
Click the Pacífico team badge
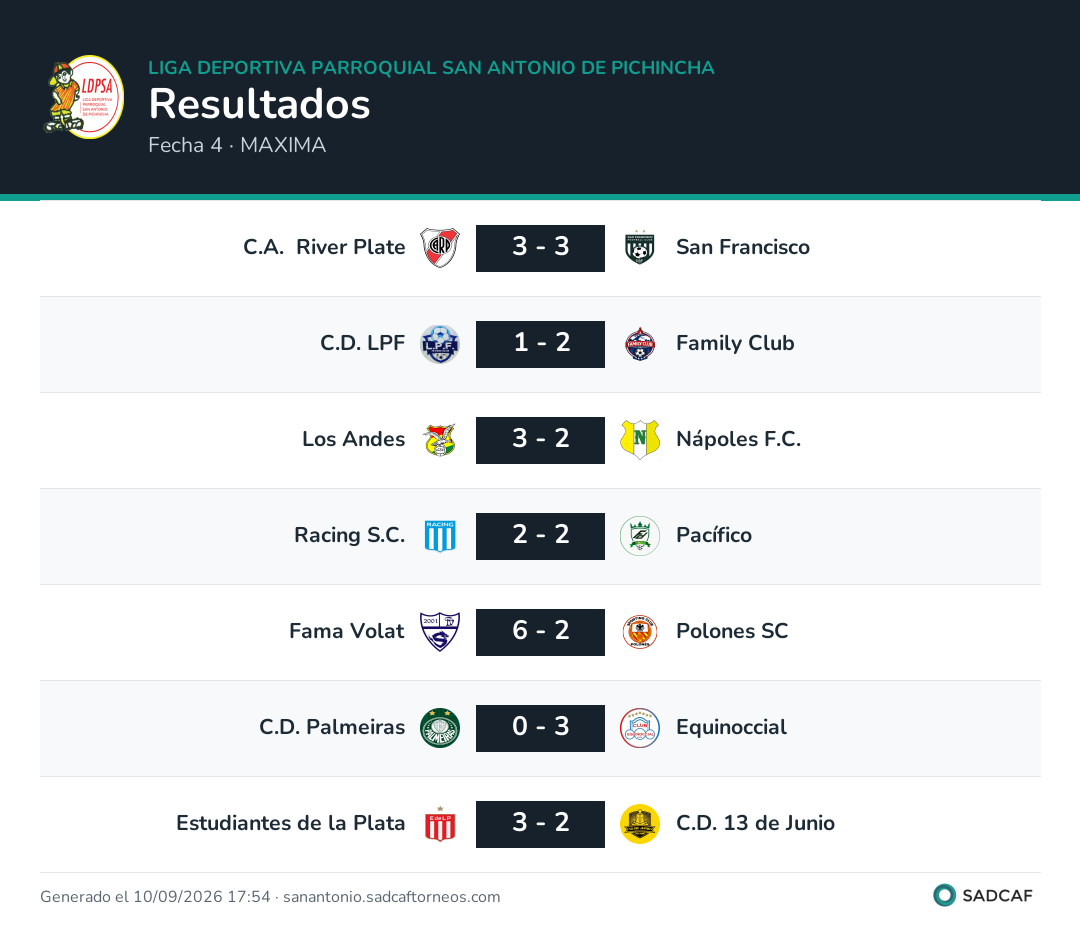point(640,536)
